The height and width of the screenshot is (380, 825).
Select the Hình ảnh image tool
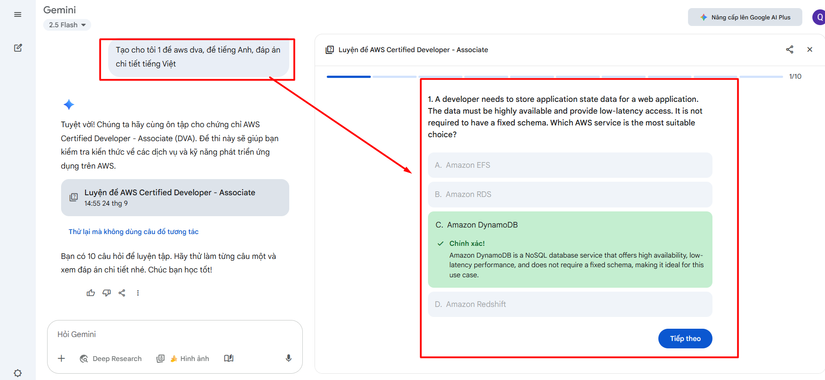(189, 358)
